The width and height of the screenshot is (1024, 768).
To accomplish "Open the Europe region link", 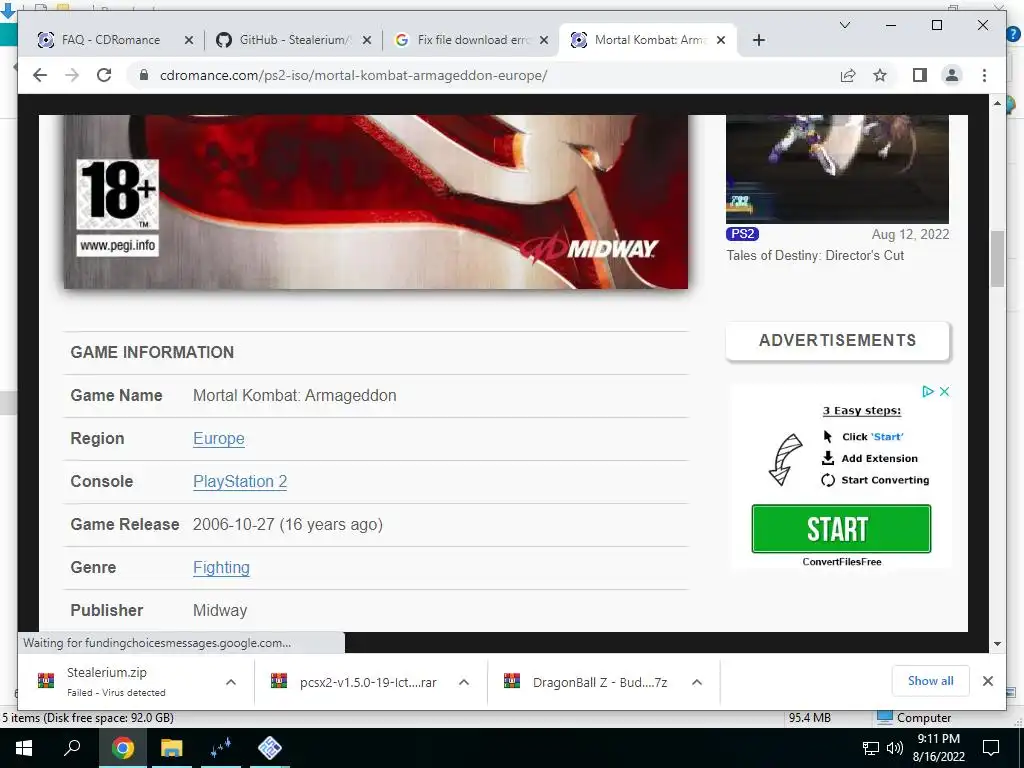I will [219, 438].
